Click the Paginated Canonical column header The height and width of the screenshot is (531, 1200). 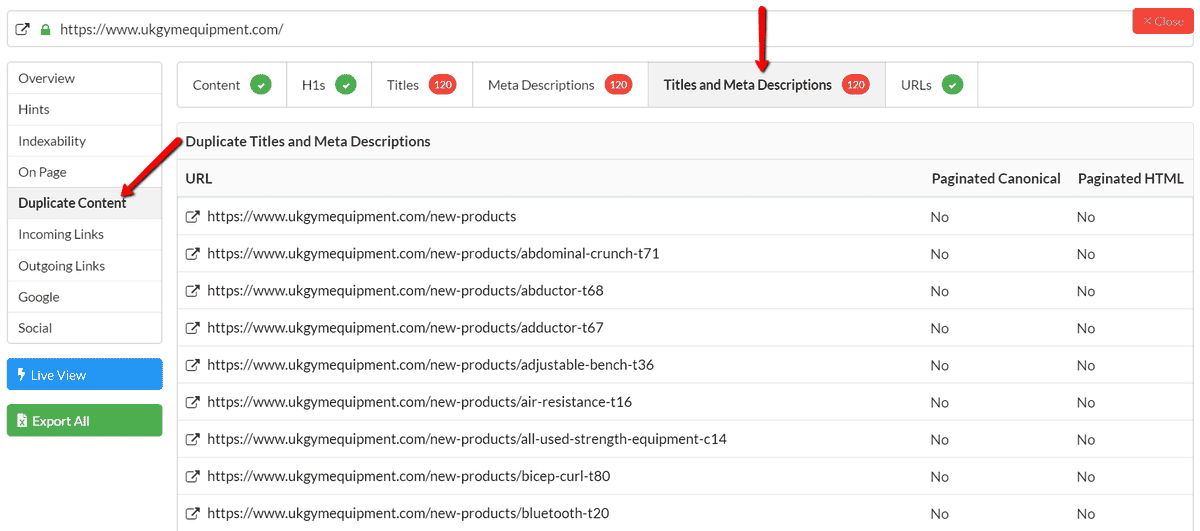click(996, 179)
